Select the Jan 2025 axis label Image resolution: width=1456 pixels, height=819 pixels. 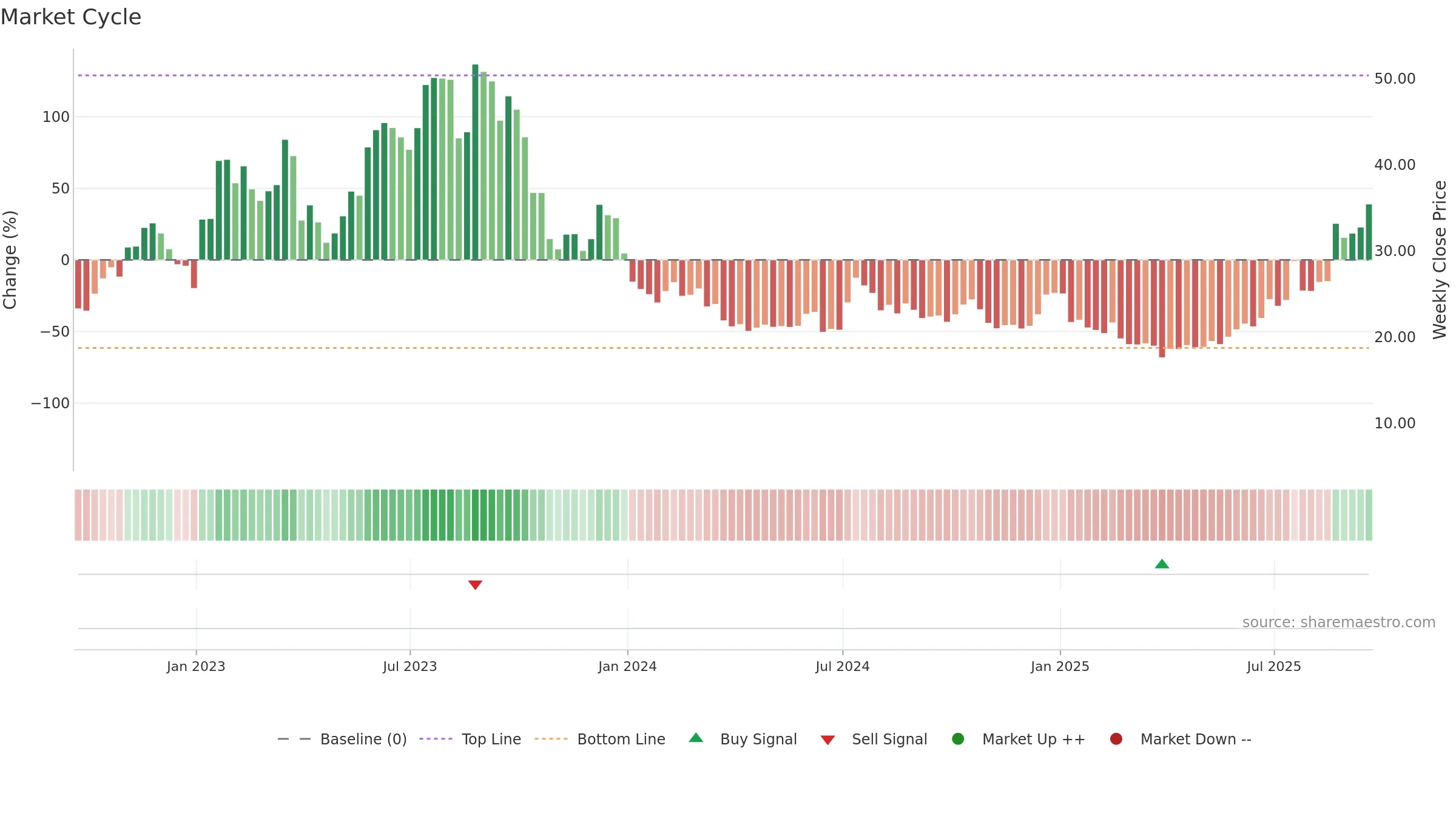coord(1060,666)
